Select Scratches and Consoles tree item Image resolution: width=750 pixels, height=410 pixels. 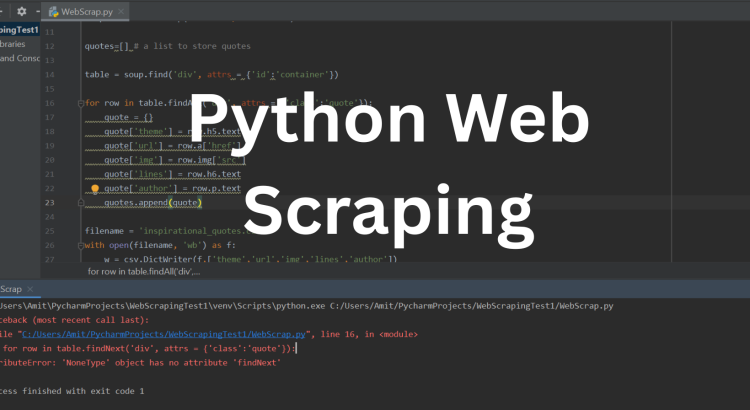point(20,58)
